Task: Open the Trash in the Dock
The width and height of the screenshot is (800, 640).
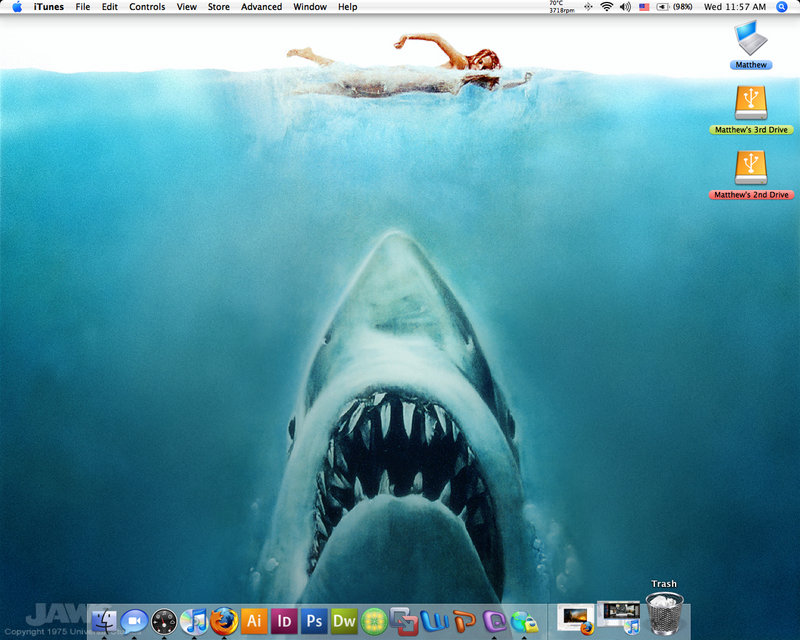Action: pos(664,613)
